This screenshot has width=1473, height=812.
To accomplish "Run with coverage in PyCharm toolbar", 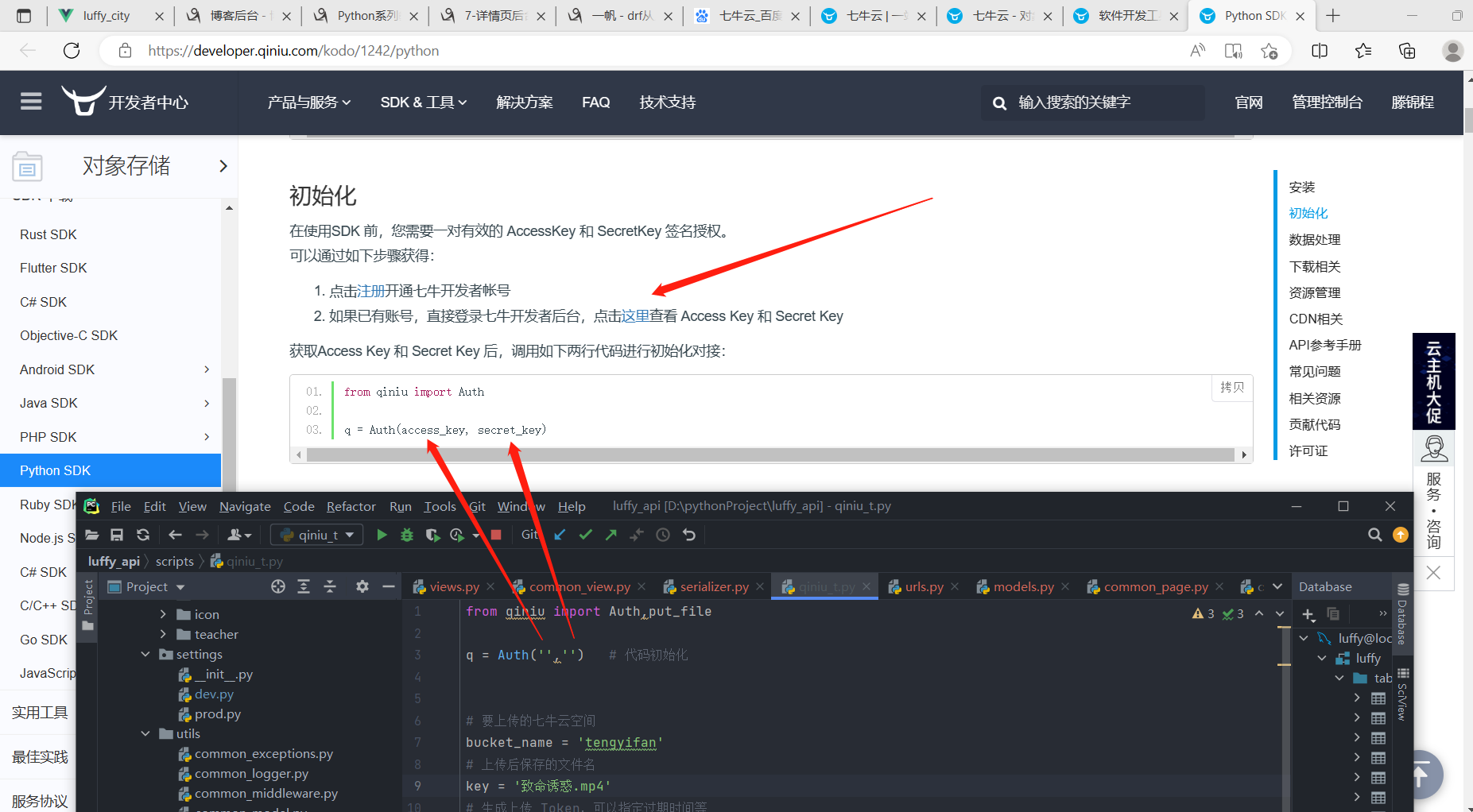I will [x=432, y=535].
